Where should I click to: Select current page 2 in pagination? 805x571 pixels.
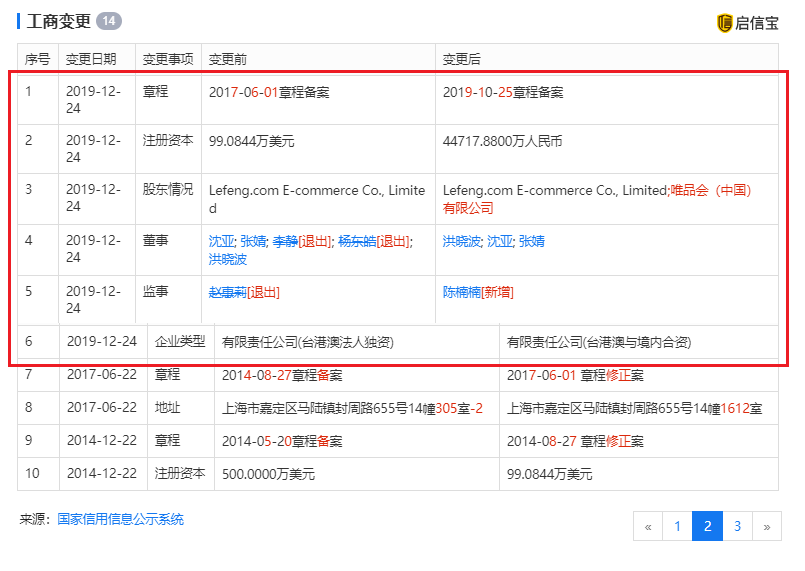[x=707, y=526]
